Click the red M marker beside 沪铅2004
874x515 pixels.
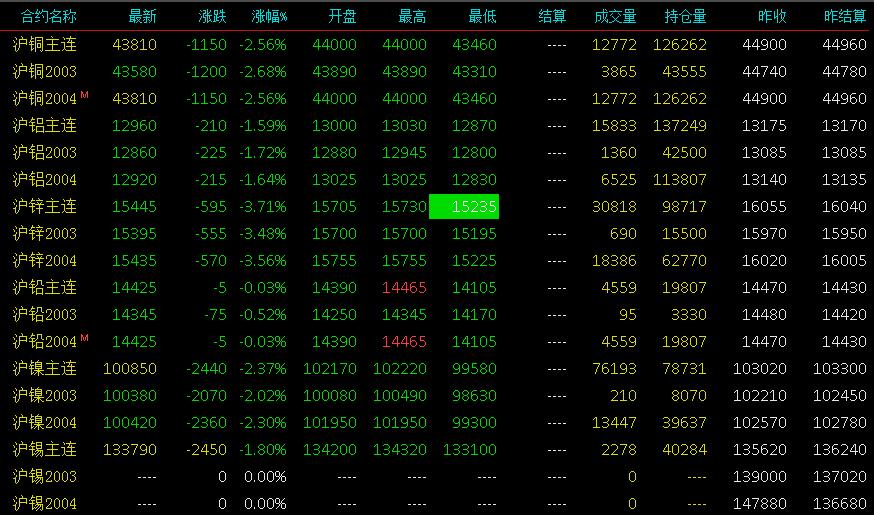[x=84, y=338]
